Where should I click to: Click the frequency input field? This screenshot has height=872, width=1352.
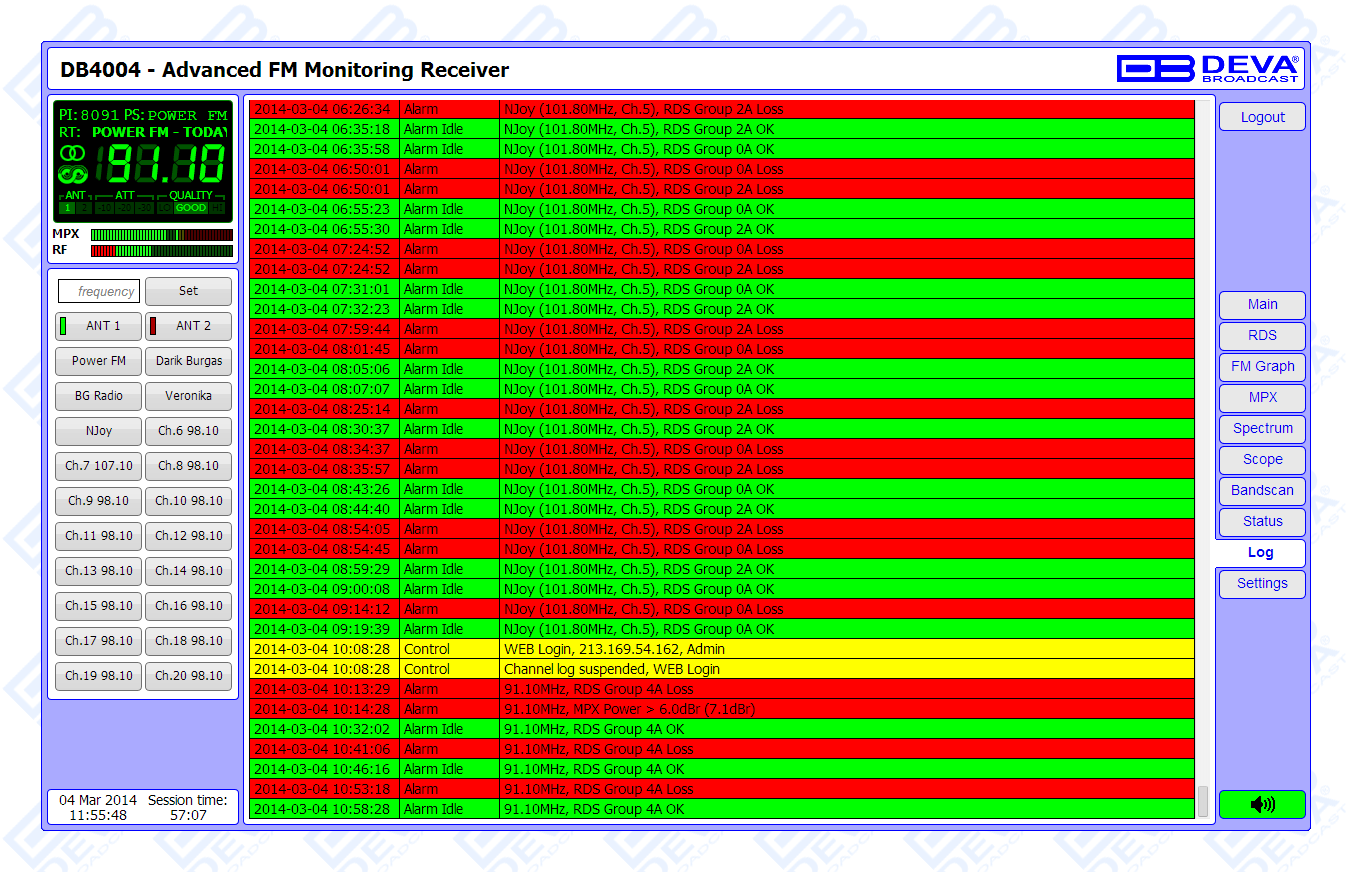point(99,291)
